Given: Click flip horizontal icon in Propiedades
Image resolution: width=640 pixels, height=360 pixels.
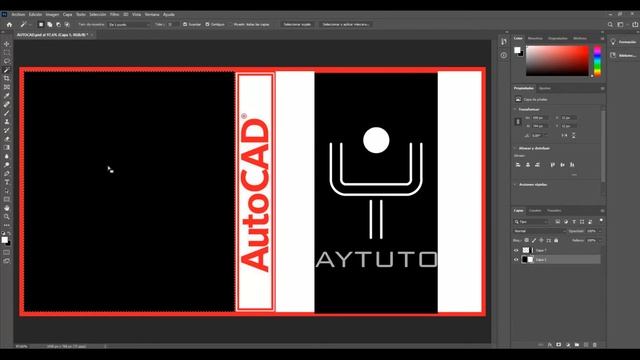Looking at the screenshot, I should tap(565, 135).
